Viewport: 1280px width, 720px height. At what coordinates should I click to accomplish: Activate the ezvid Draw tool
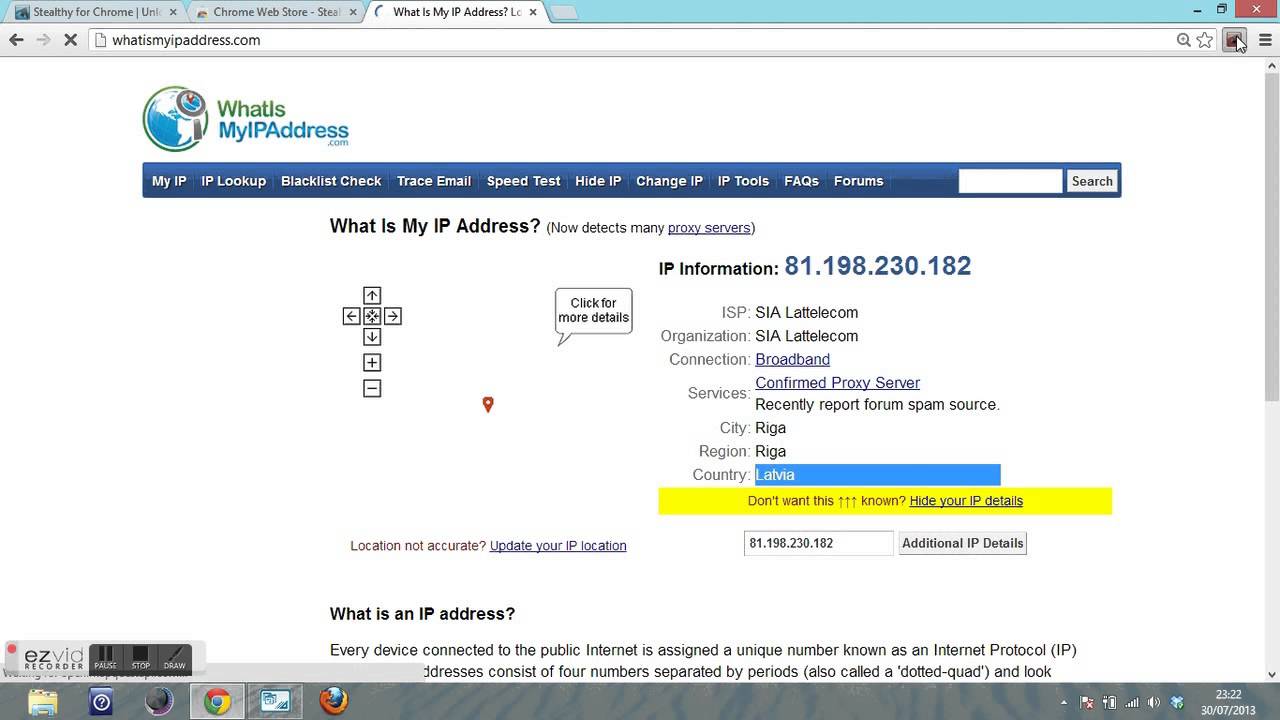tap(174, 657)
